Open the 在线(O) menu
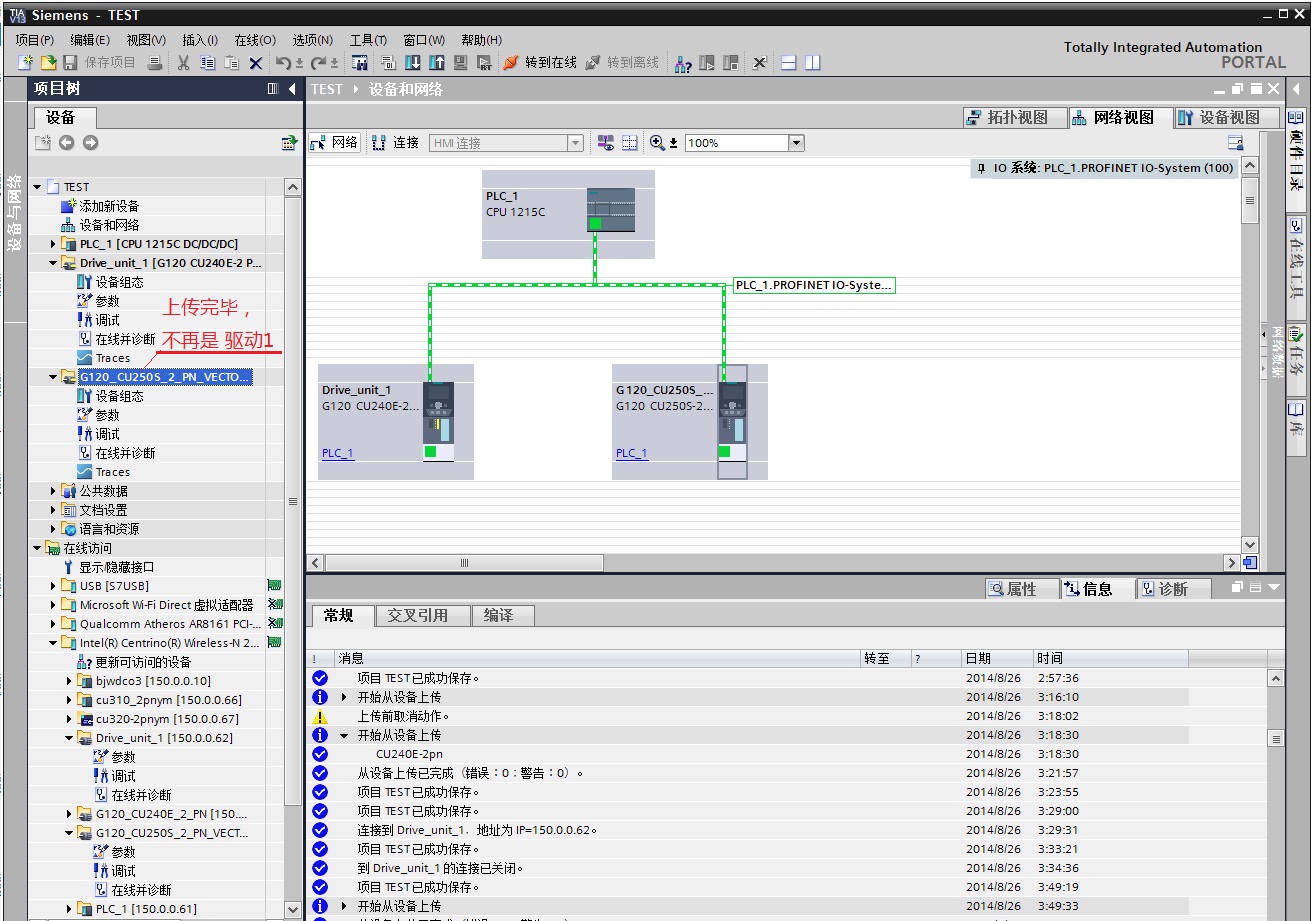Viewport: 1311px width, 921px height. pos(255,40)
